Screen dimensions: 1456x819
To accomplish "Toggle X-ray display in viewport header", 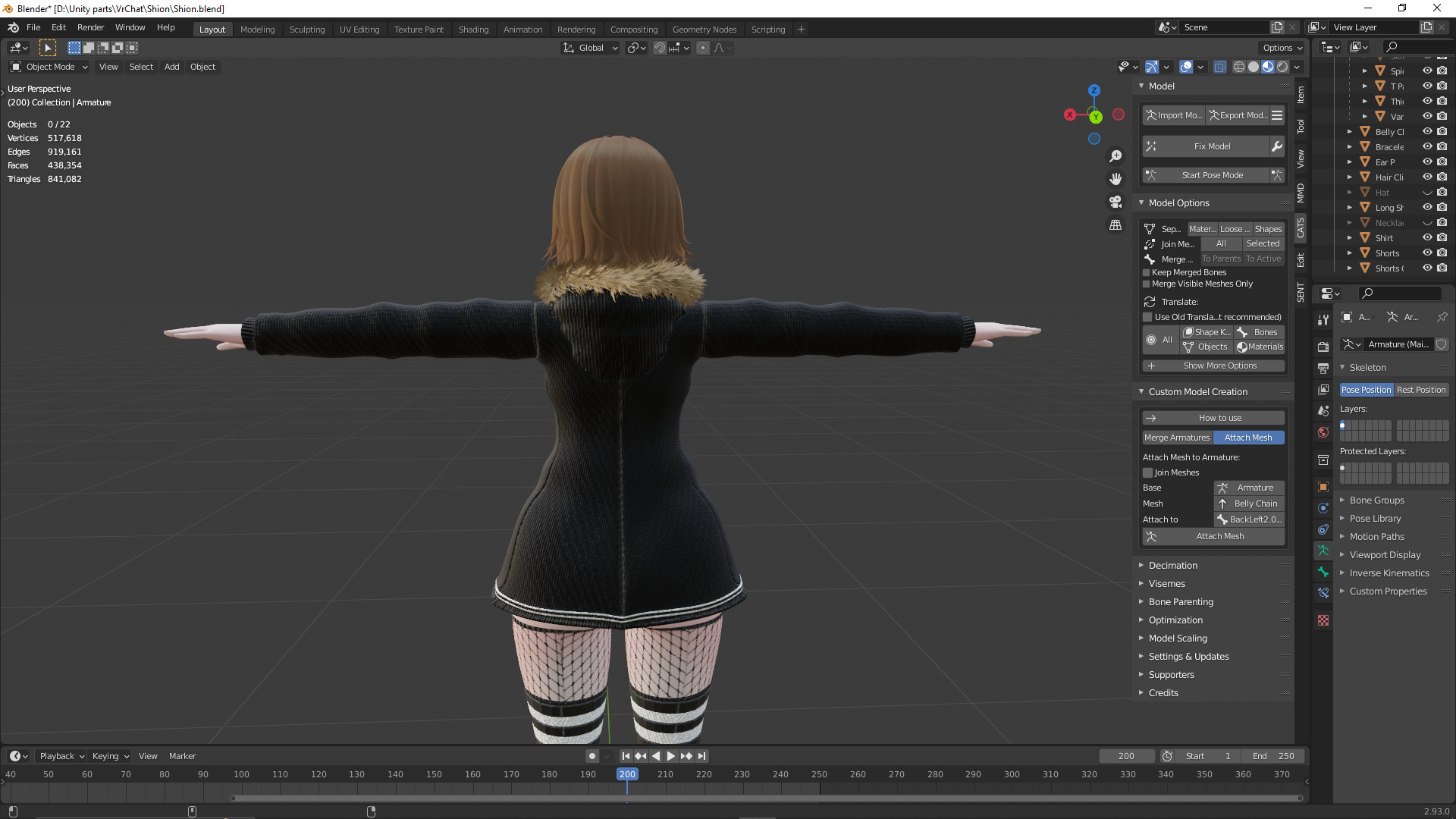I will (x=1219, y=67).
